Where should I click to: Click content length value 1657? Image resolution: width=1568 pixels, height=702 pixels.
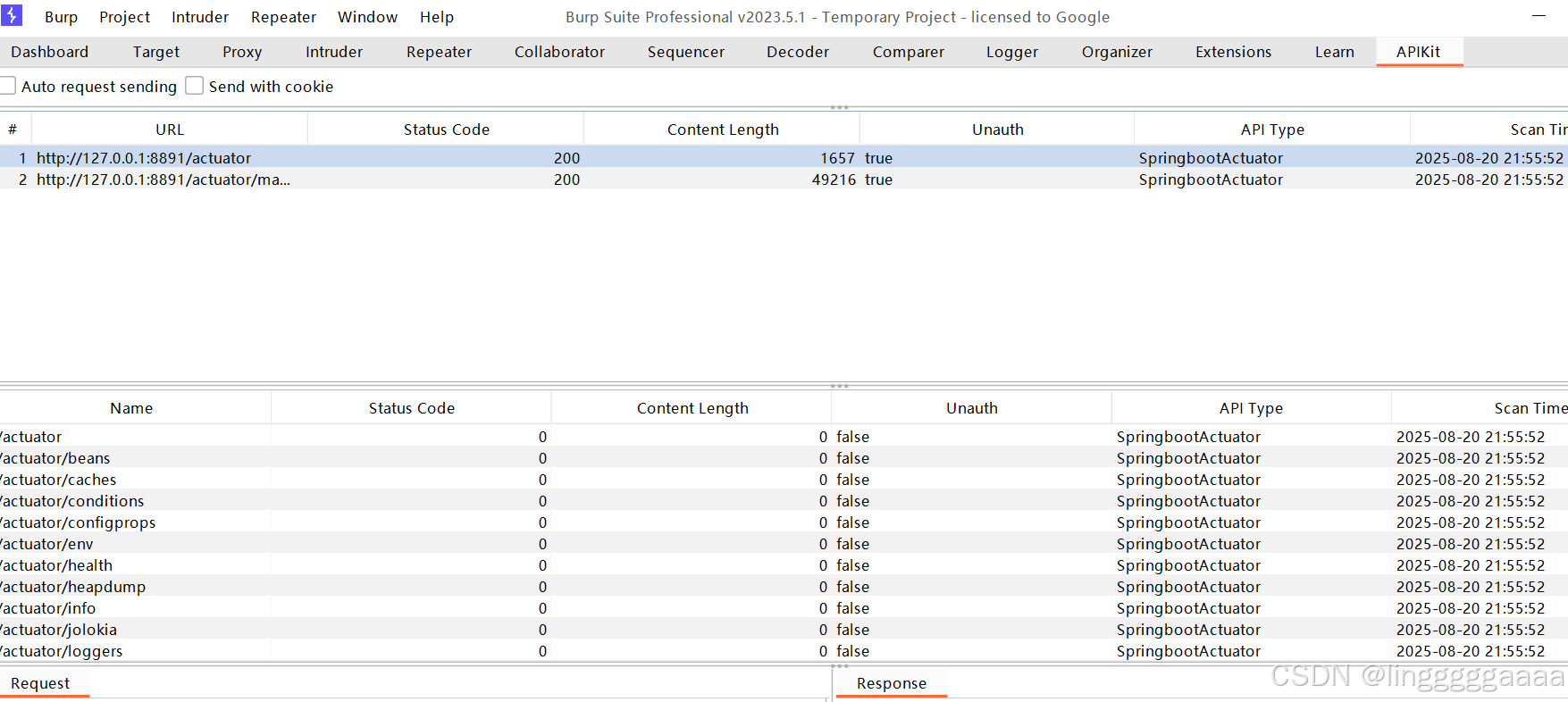click(x=837, y=158)
